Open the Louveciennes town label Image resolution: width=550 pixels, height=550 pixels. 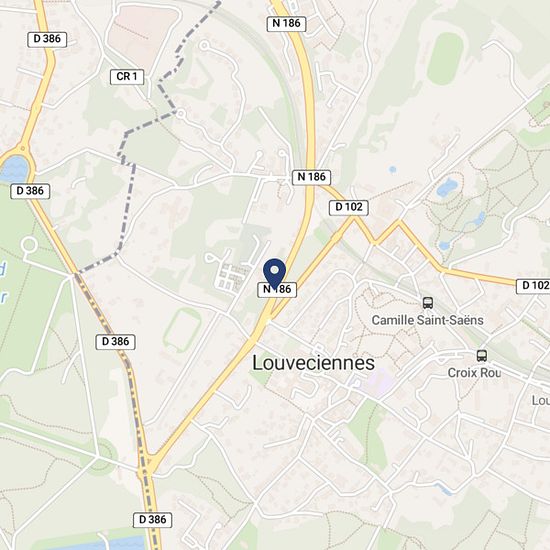click(x=314, y=363)
